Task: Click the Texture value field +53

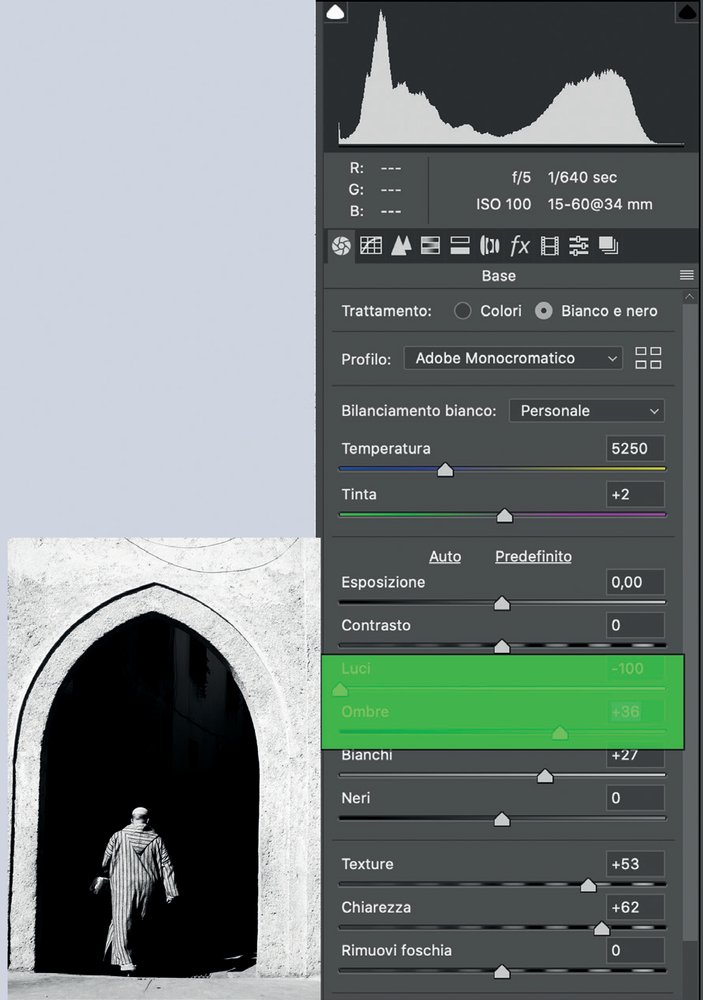Action: coord(635,864)
